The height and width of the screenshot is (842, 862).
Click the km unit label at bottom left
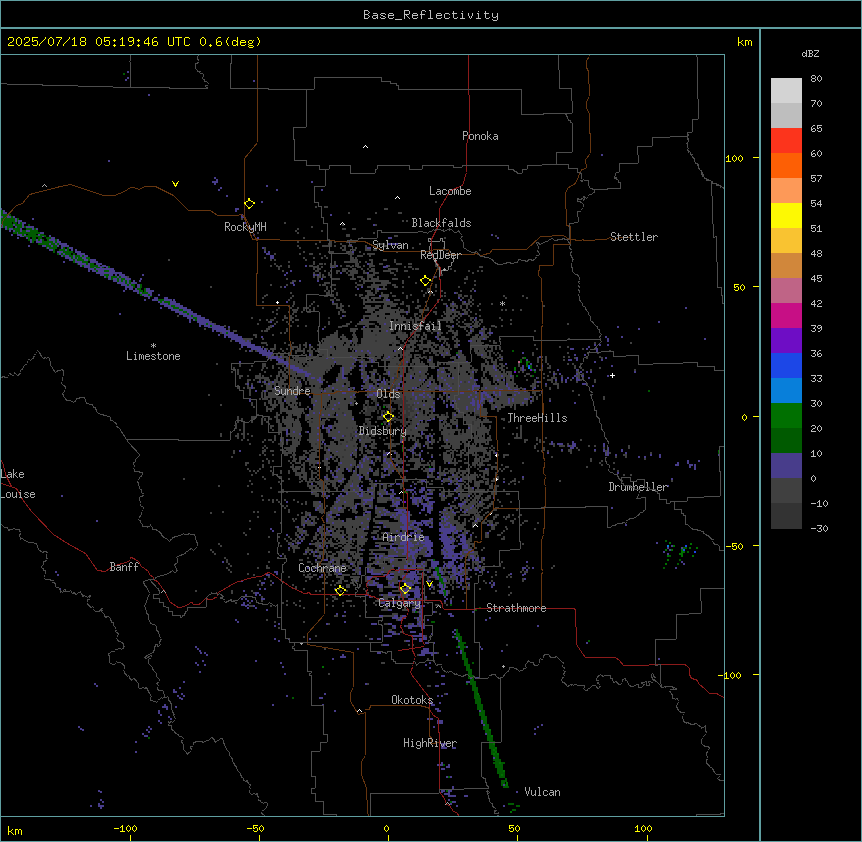coord(15,830)
